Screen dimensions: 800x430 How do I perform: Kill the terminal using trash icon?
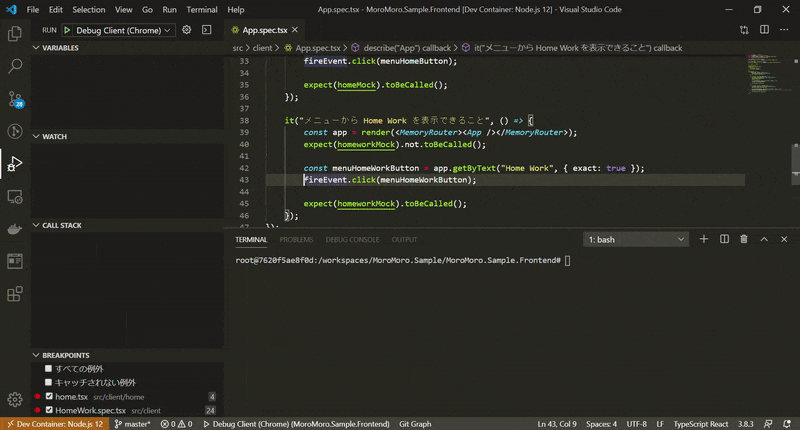tap(743, 239)
